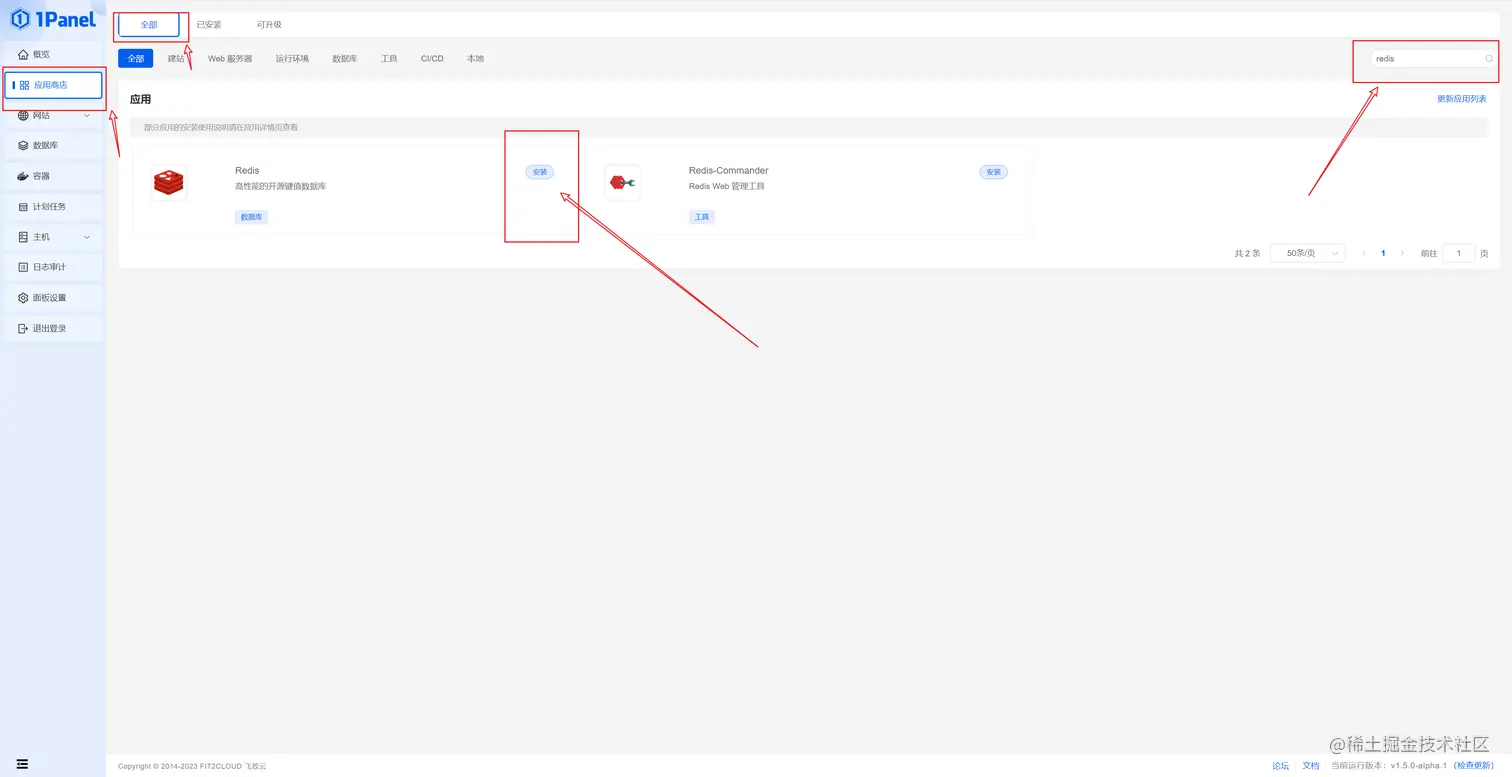Switch to the 已安装 tab
The width and height of the screenshot is (1512, 777).
(x=209, y=25)
